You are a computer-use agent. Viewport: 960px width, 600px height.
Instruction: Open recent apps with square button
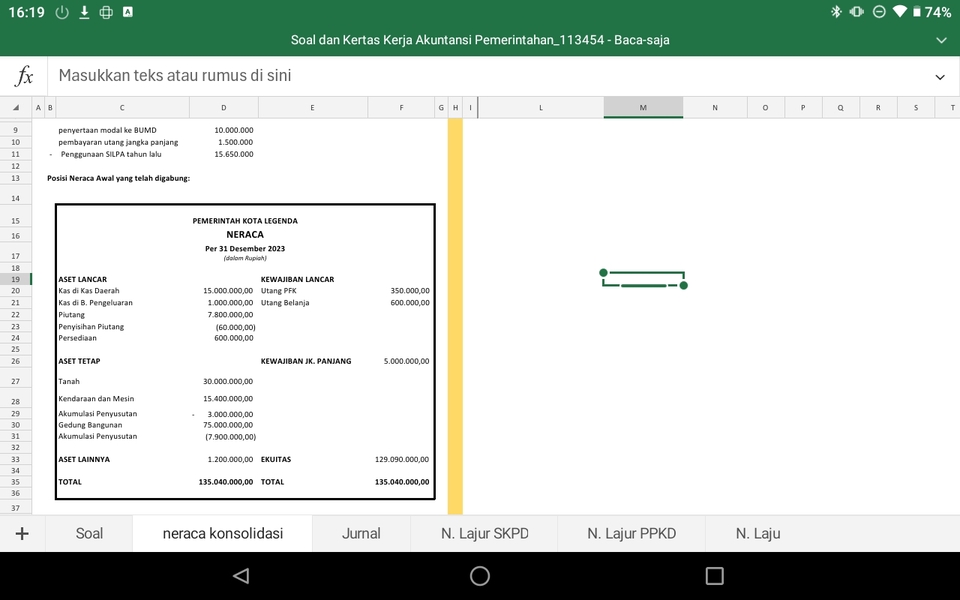coord(714,576)
